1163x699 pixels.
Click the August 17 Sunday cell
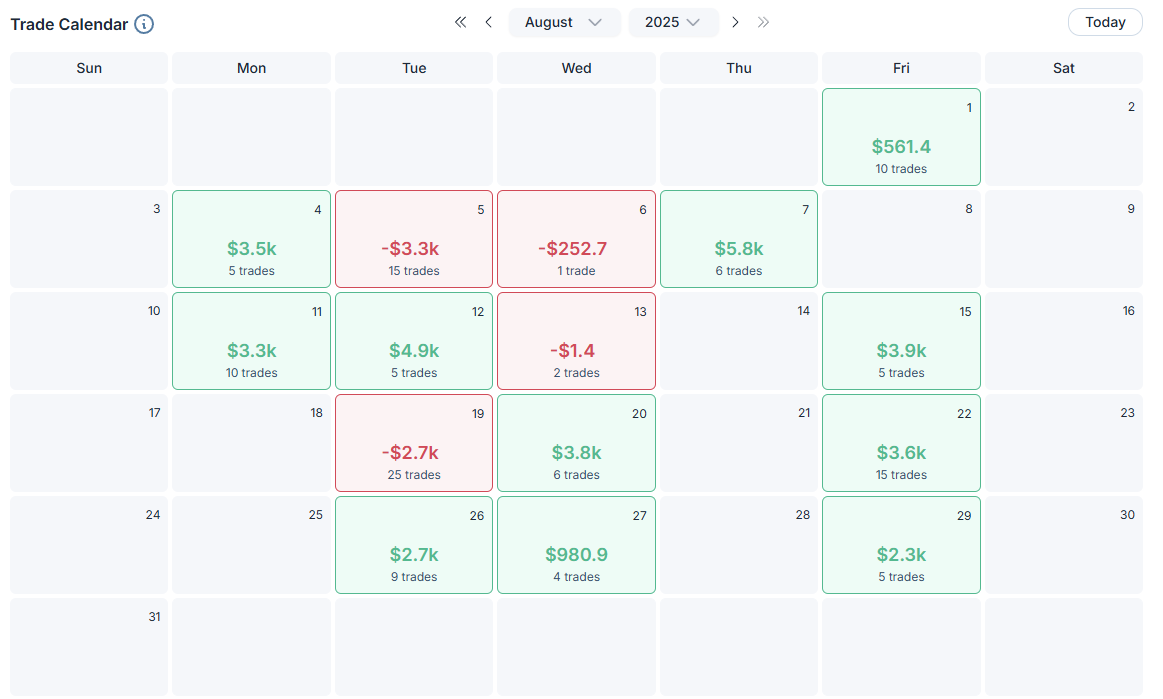(89, 443)
